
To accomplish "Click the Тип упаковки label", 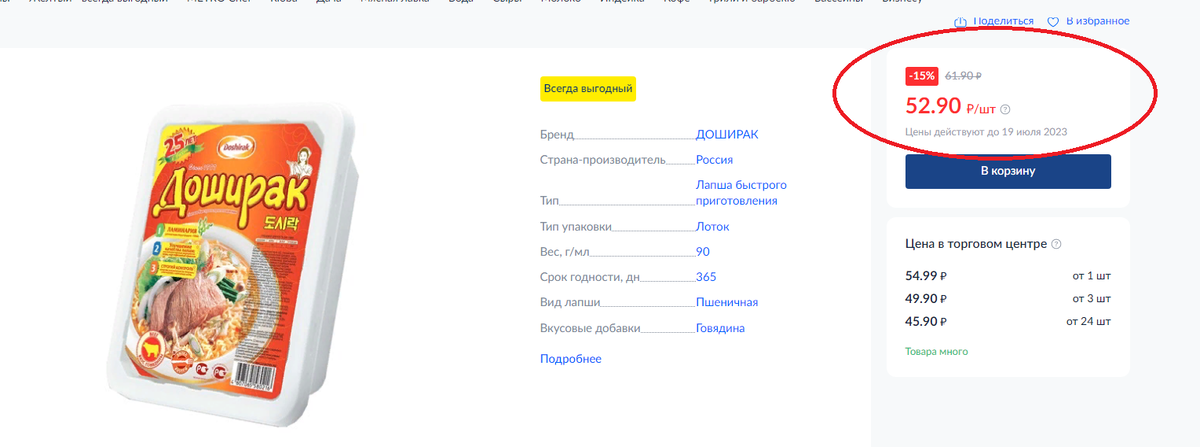I will click(576, 226).
